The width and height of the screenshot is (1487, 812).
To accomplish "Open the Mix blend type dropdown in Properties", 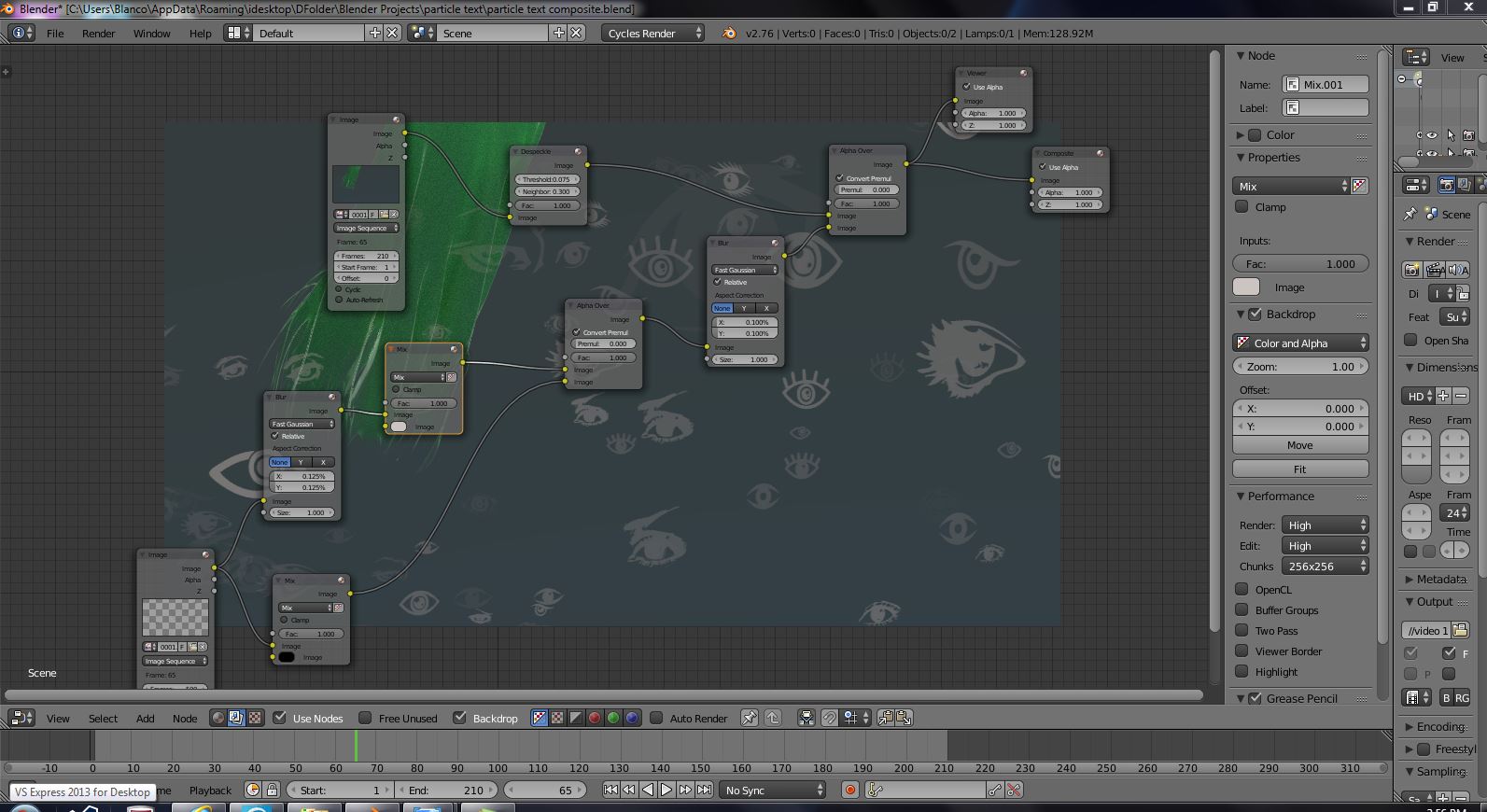I will click(x=1291, y=186).
